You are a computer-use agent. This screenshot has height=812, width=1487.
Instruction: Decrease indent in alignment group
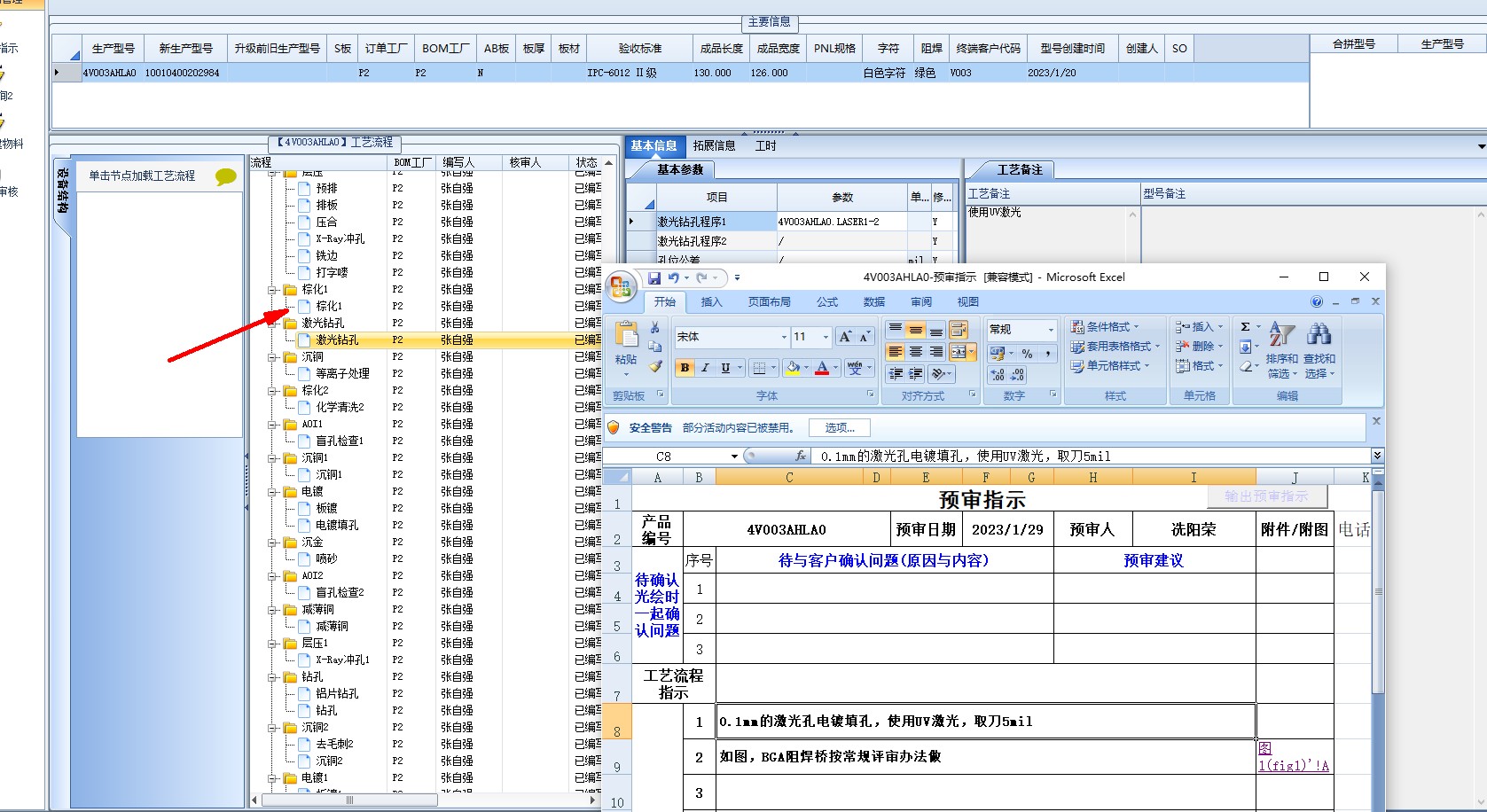[896, 374]
